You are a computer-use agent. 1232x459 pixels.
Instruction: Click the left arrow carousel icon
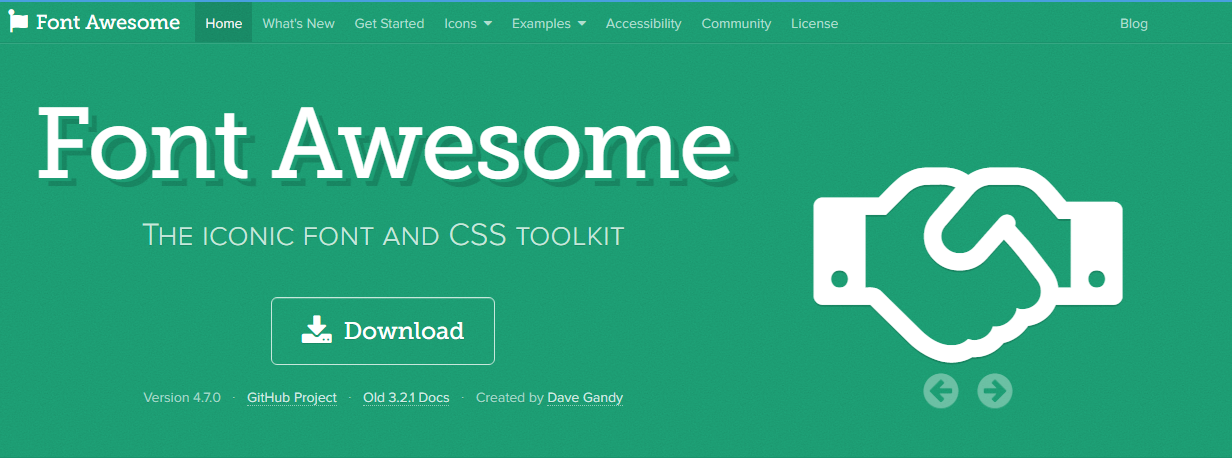(x=941, y=391)
